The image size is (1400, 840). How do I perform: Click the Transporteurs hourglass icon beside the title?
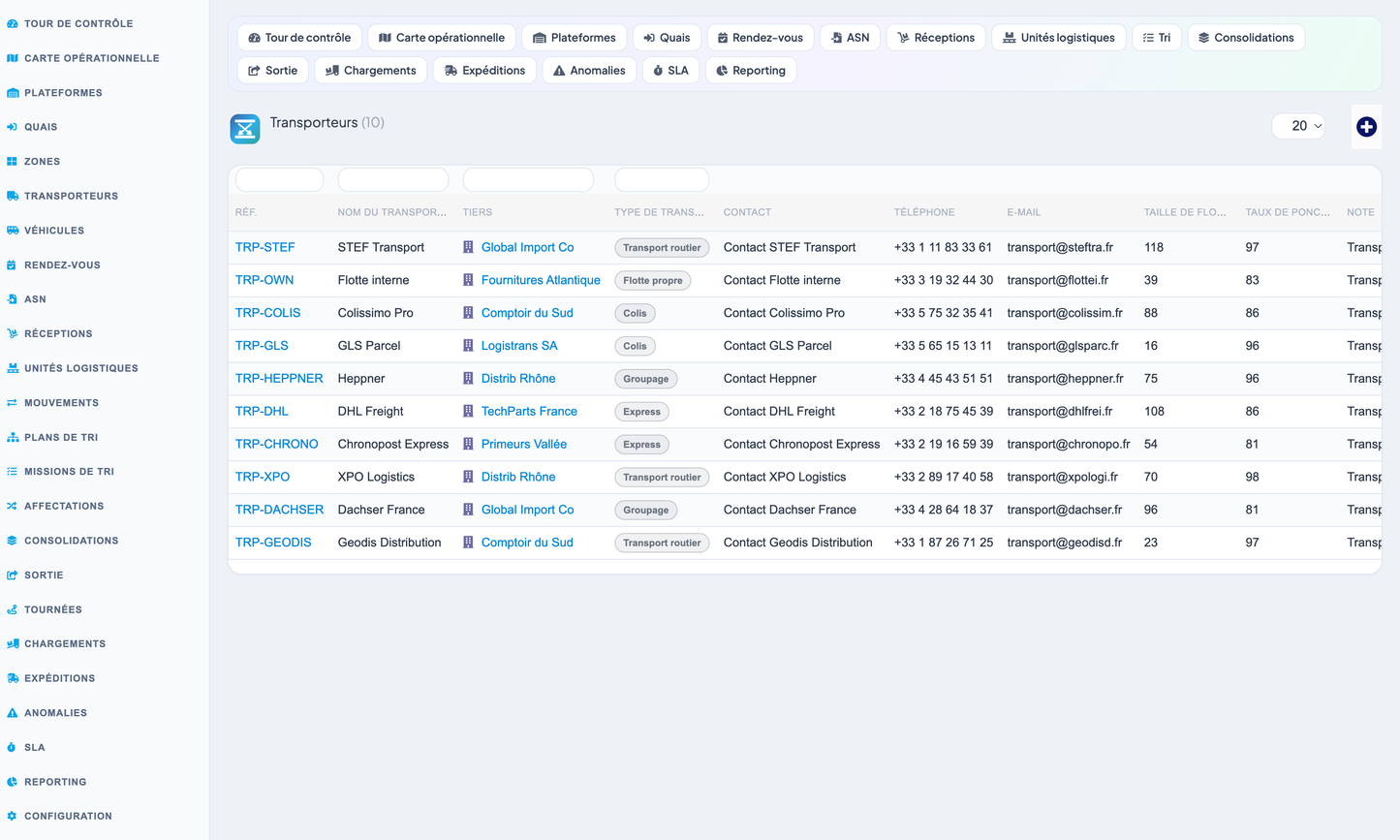click(245, 128)
